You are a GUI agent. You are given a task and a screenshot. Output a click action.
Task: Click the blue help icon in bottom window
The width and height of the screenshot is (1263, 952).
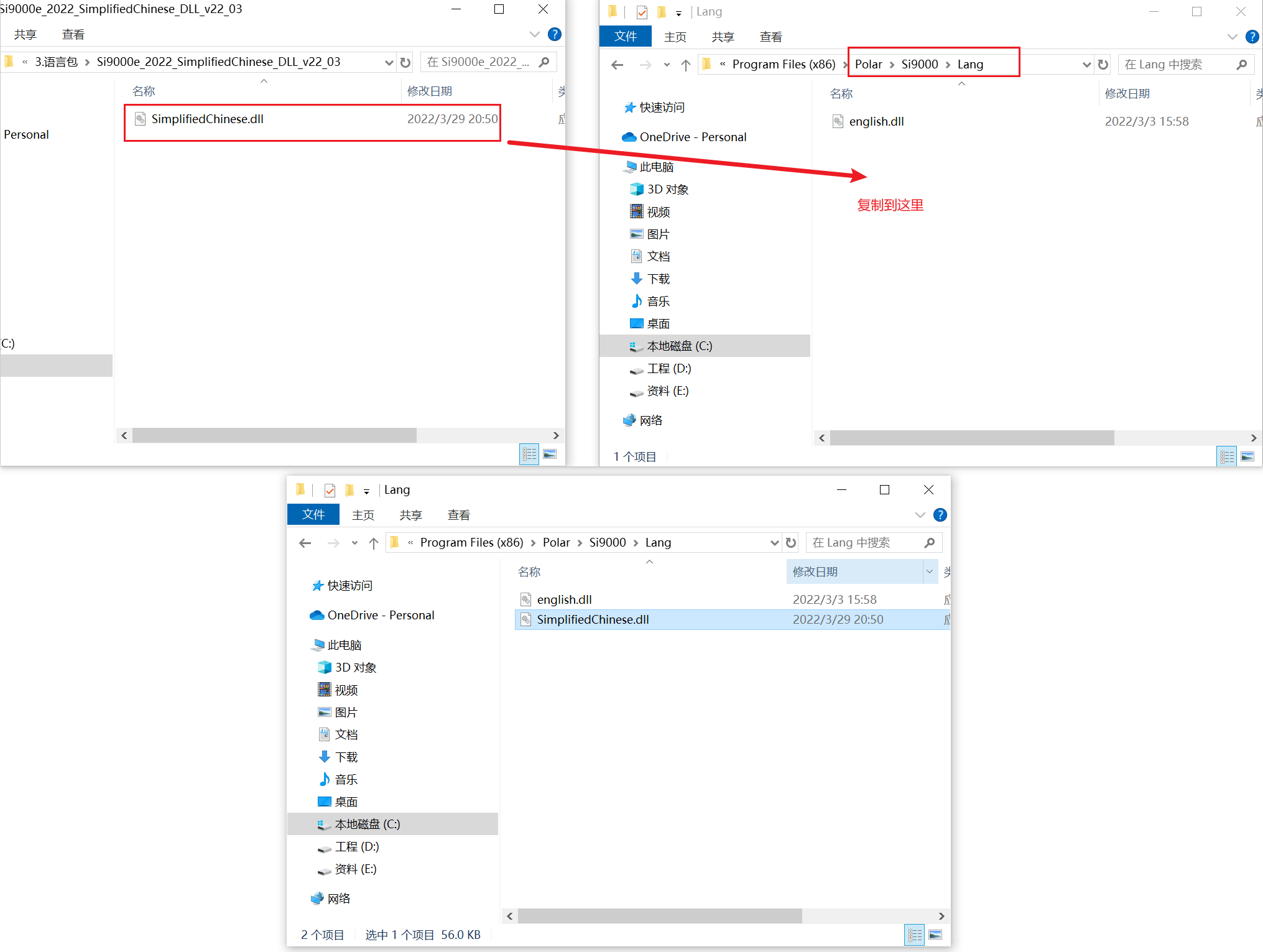click(940, 515)
